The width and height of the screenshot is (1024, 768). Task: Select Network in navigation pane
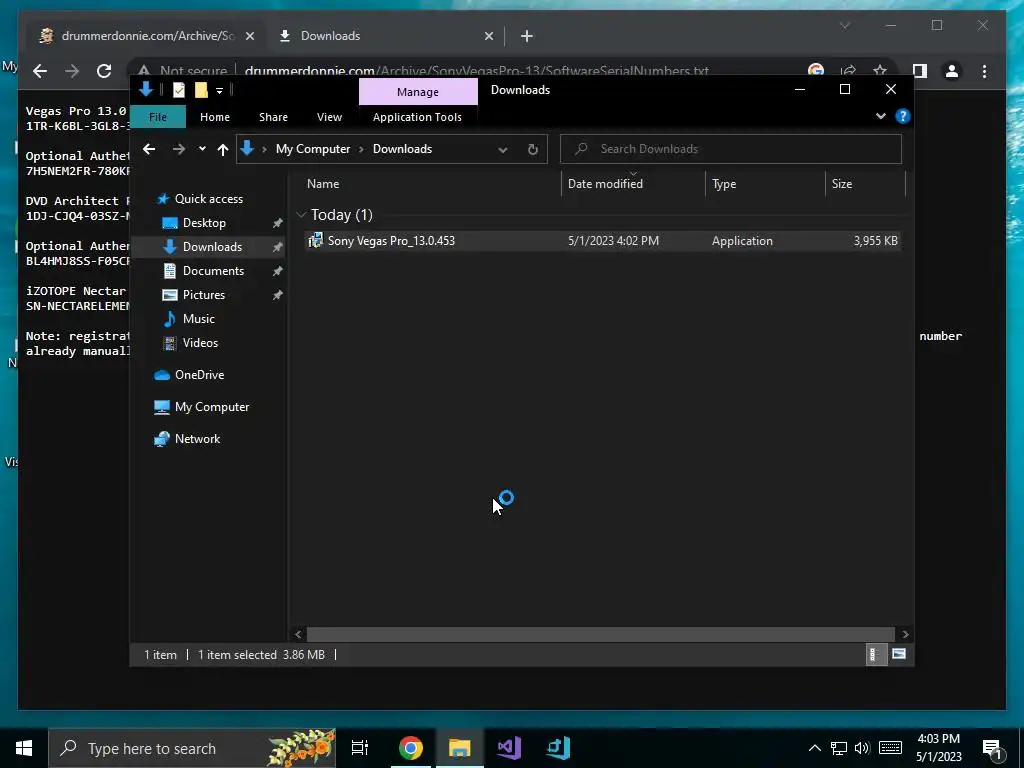click(197, 439)
